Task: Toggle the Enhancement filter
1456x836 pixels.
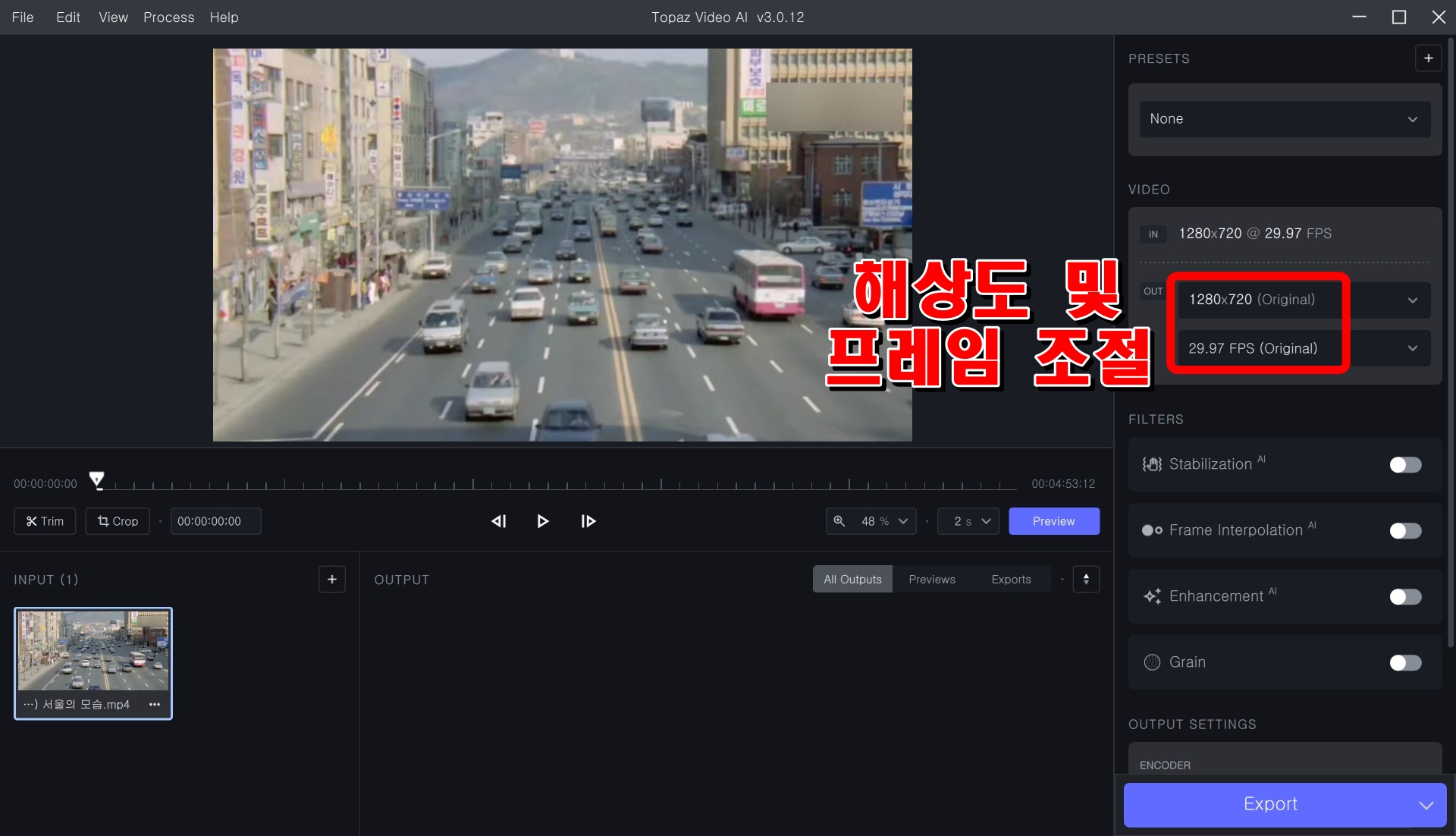Action: click(1404, 597)
